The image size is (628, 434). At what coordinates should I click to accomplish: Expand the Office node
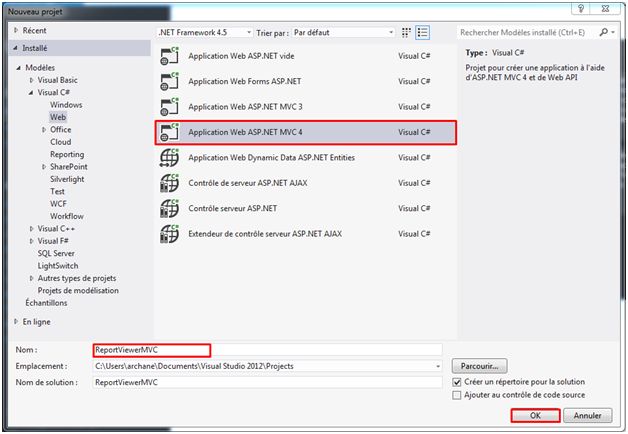coord(44,130)
